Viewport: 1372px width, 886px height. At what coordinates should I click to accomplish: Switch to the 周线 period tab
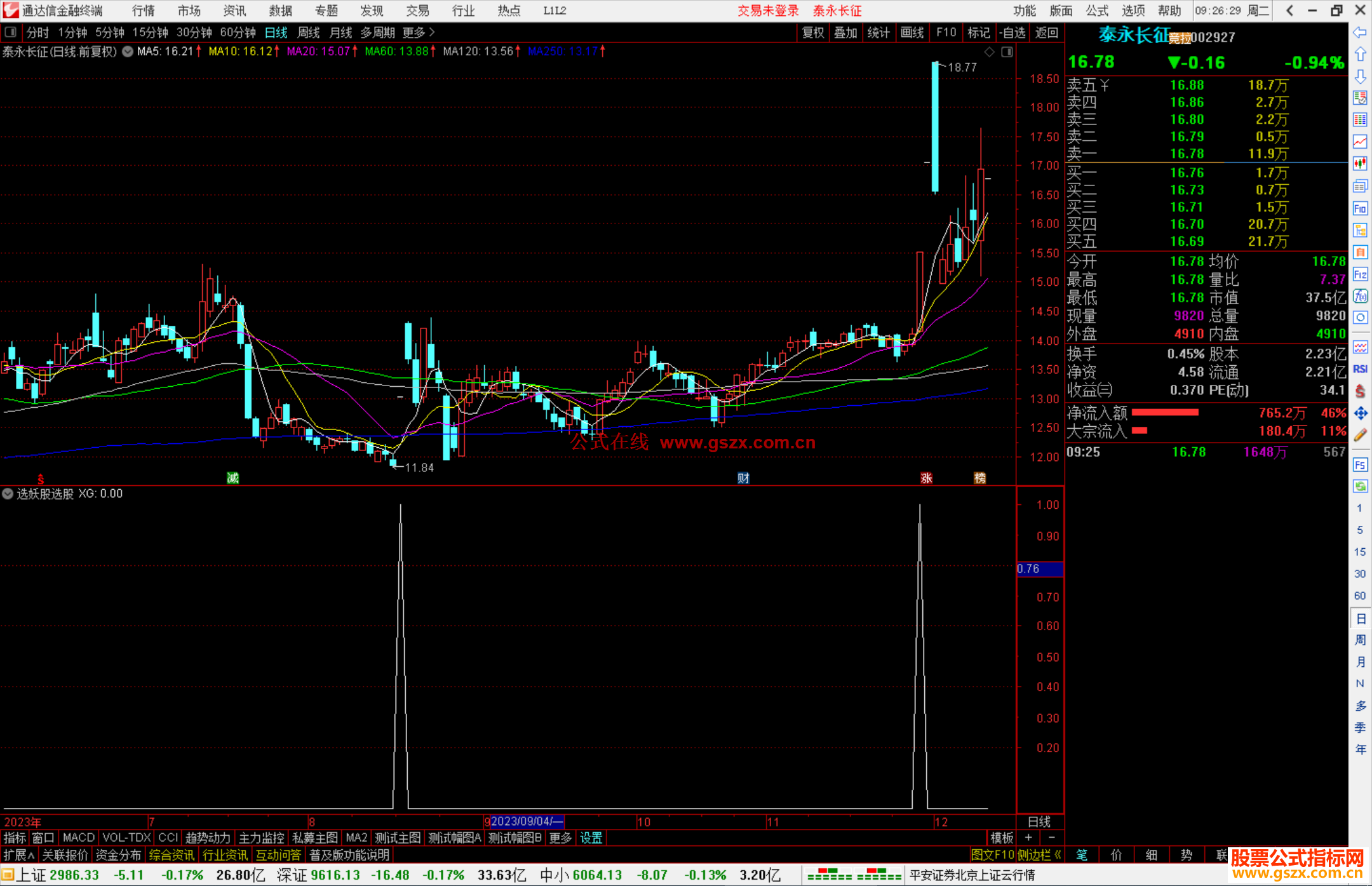coord(309,32)
